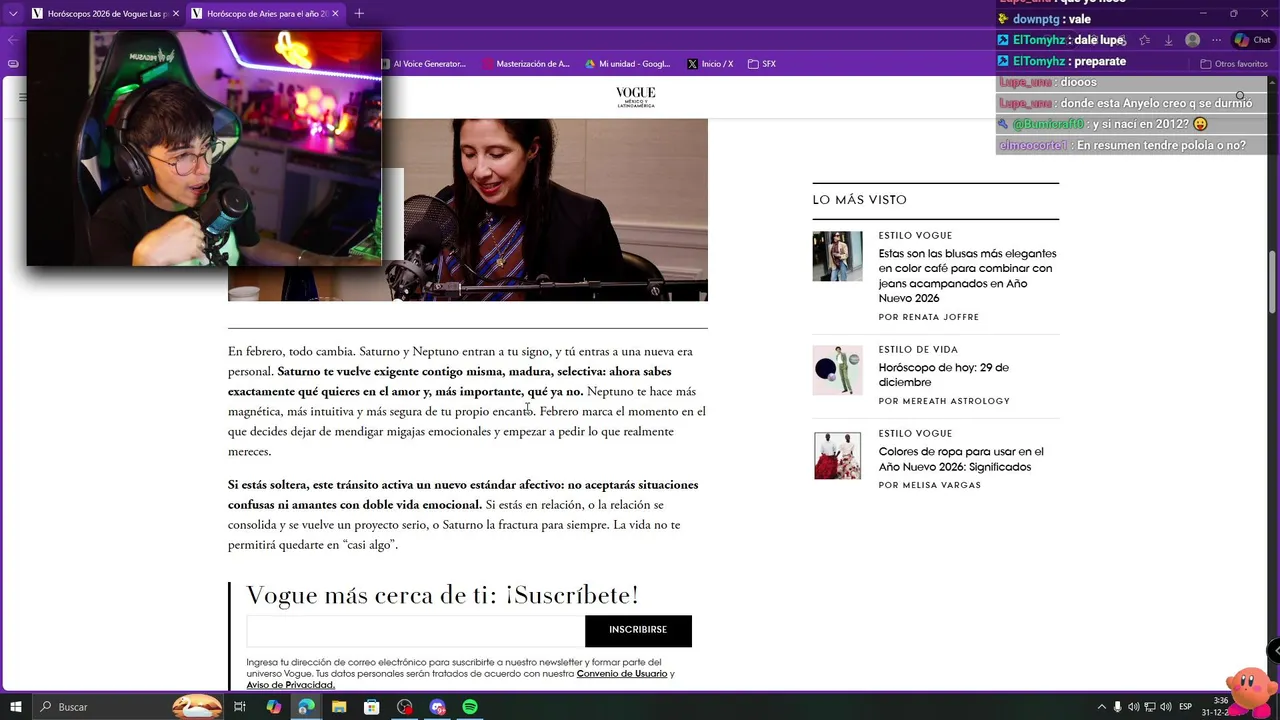Open Horóscopo de hoy: 29 de diciembre
Image resolution: width=1280 pixels, height=720 pixels.
point(943,375)
